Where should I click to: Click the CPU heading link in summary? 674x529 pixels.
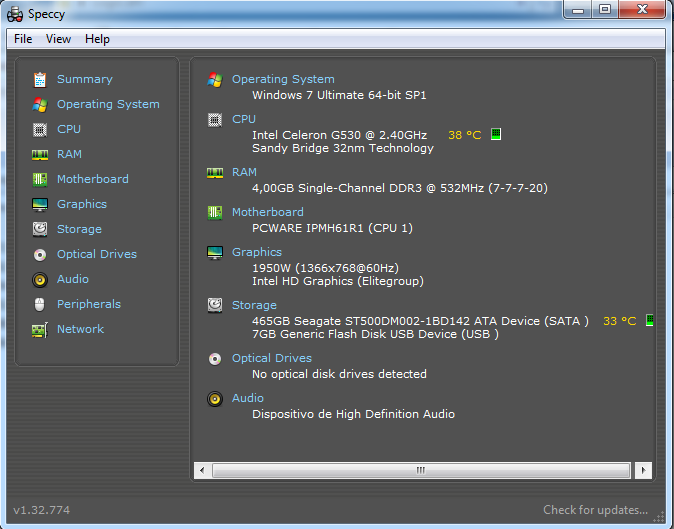coord(244,119)
